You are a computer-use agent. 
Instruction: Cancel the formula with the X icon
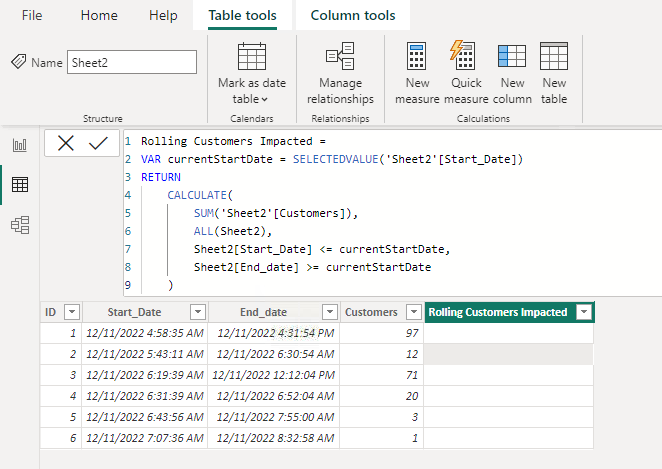66,143
